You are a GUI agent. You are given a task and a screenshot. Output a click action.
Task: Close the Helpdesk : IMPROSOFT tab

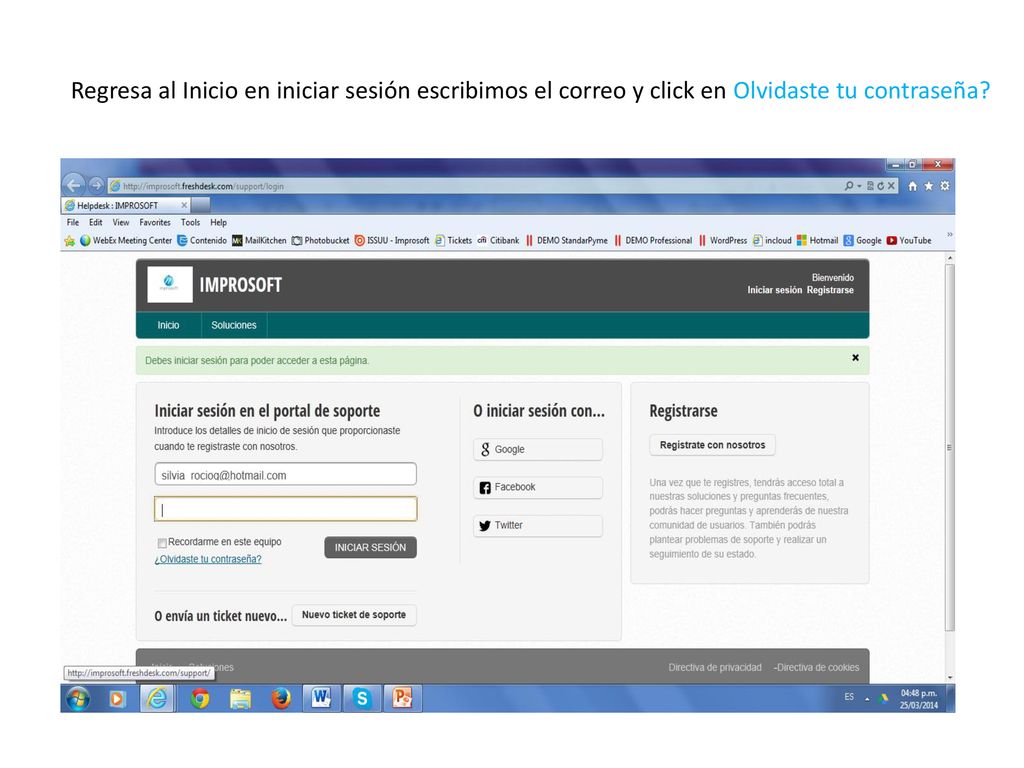tap(184, 205)
